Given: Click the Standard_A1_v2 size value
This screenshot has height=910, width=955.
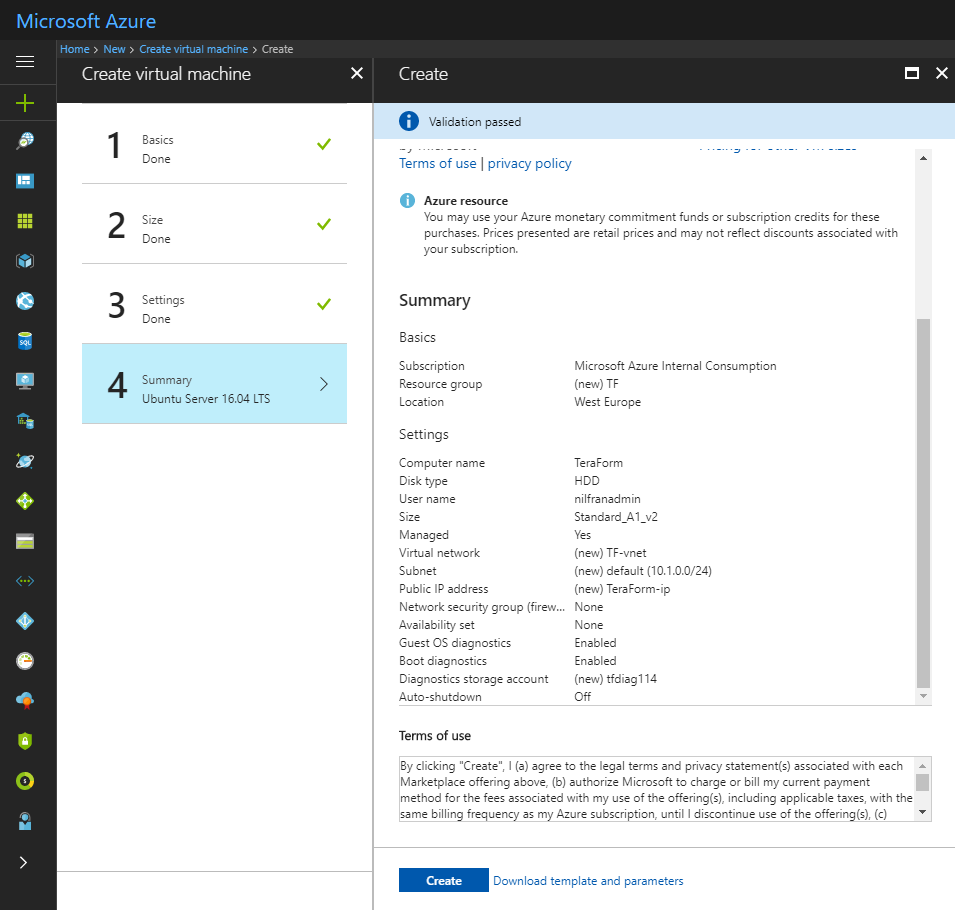Looking at the screenshot, I should [x=616, y=517].
